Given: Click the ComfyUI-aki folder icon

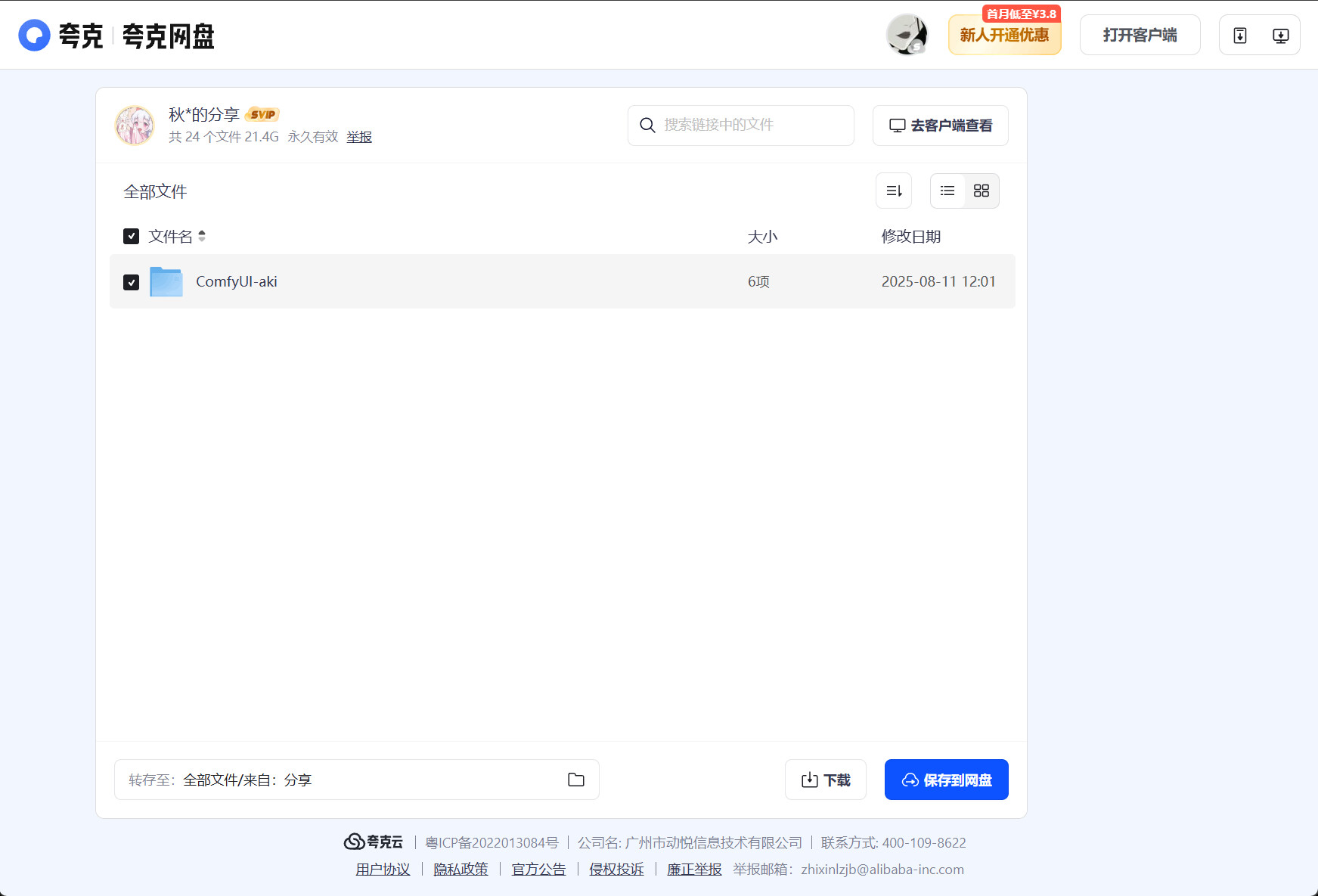Looking at the screenshot, I should click(x=166, y=282).
